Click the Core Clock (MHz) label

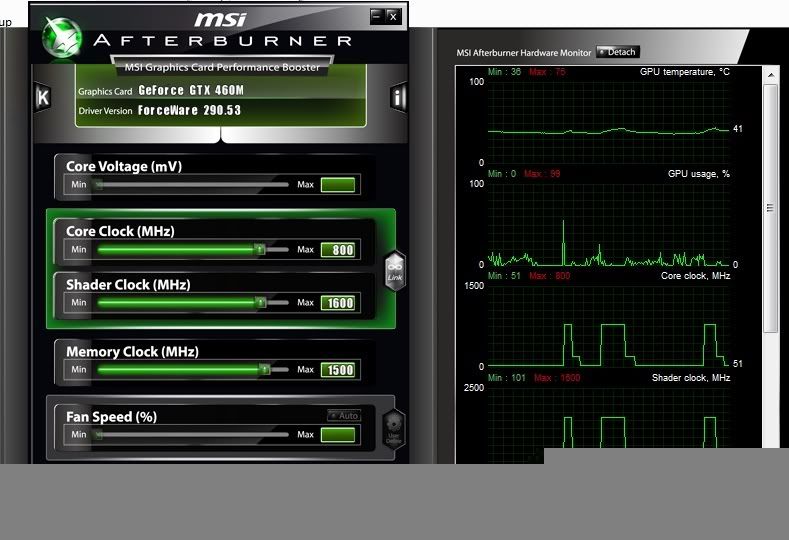pyautogui.click(x=120, y=232)
